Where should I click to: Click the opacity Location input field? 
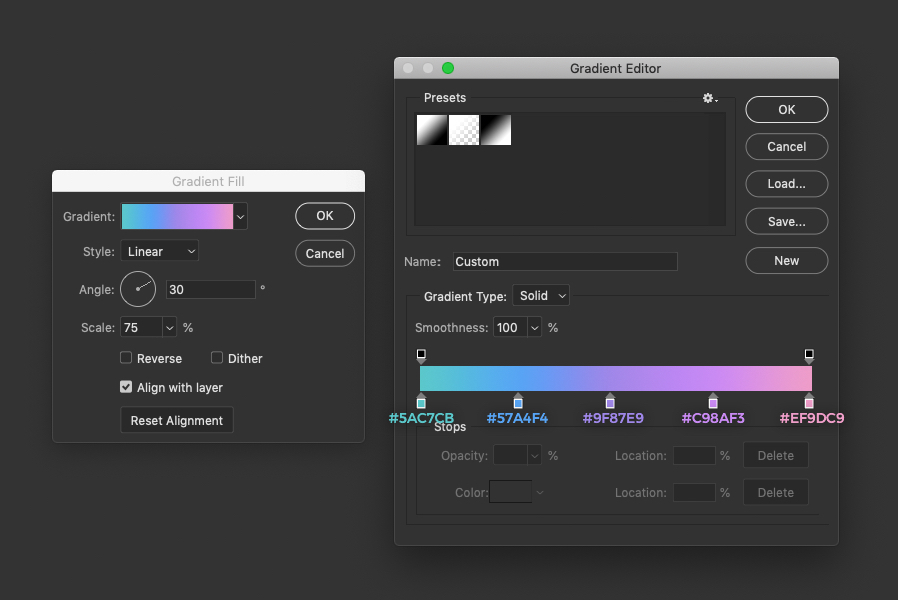tap(694, 456)
